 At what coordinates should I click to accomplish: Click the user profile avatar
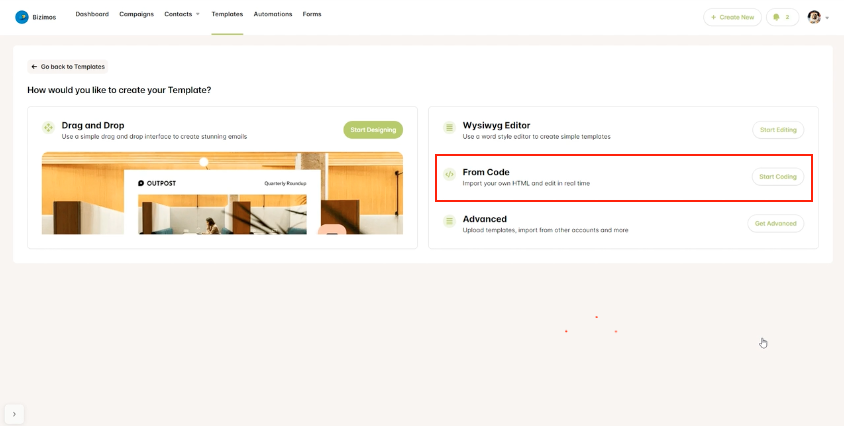click(814, 17)
